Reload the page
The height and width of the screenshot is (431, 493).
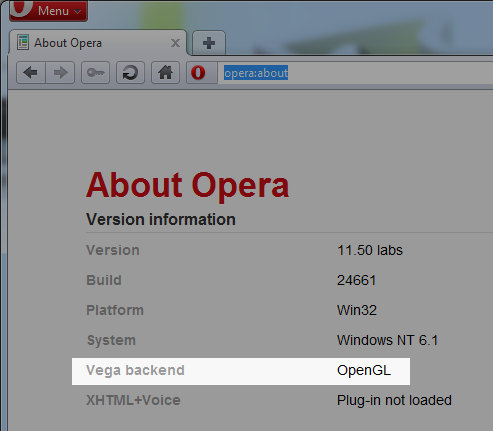click(x=130, y=72)
